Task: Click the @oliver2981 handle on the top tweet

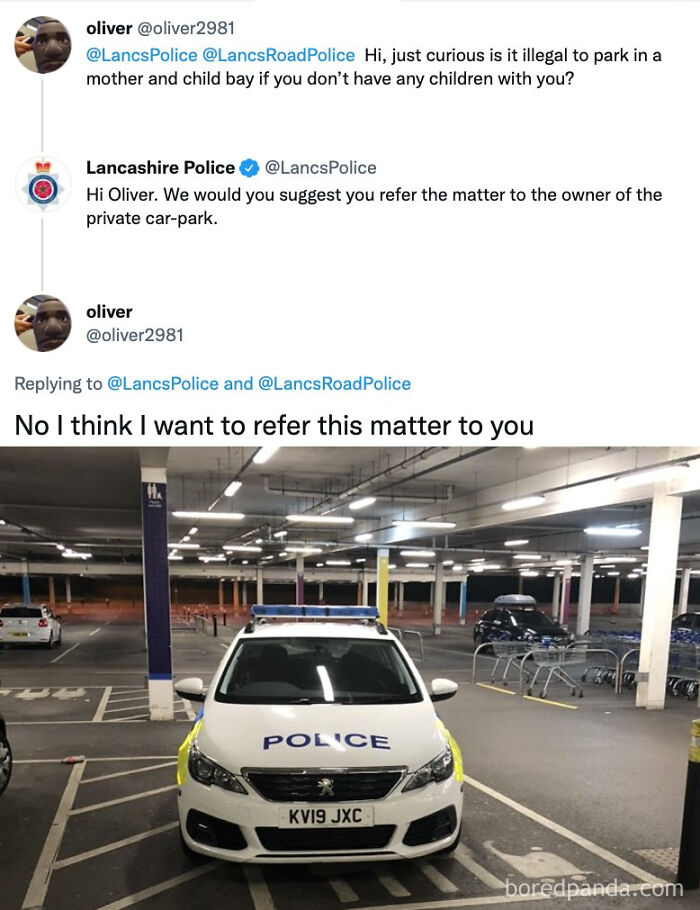Action: 186,28
